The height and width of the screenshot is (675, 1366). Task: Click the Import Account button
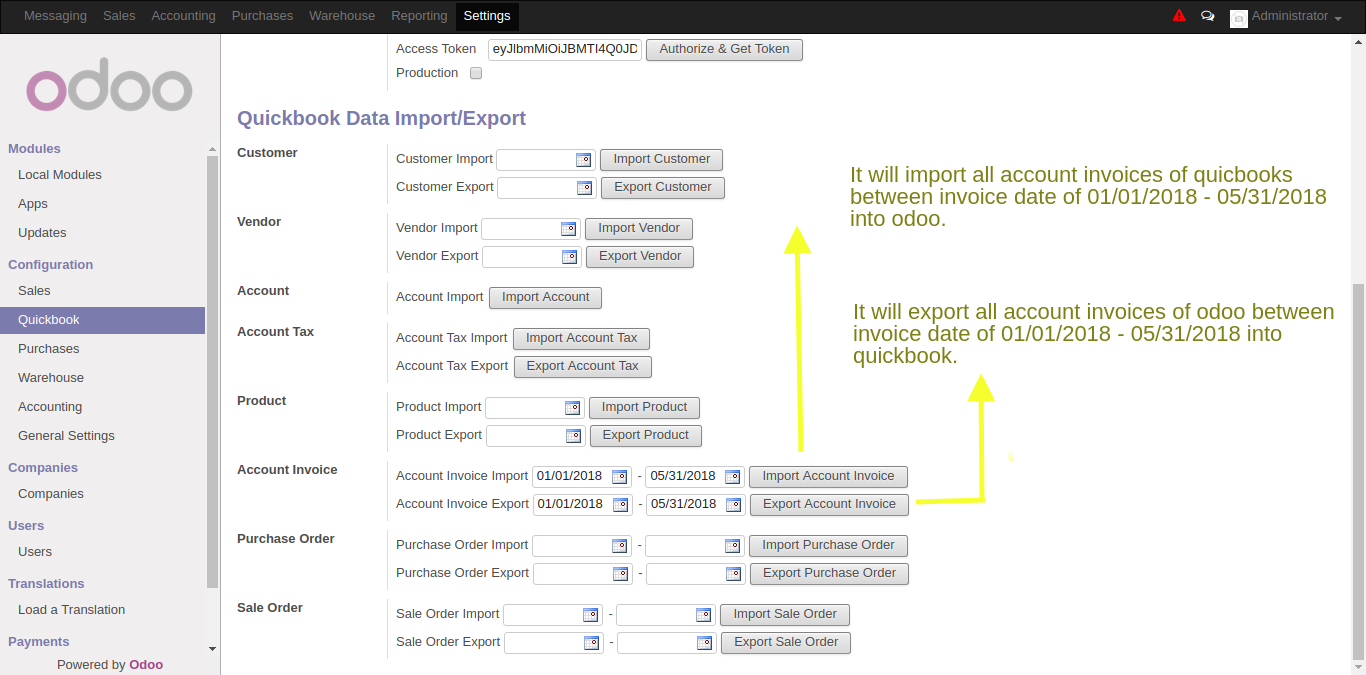coord(546,298)
